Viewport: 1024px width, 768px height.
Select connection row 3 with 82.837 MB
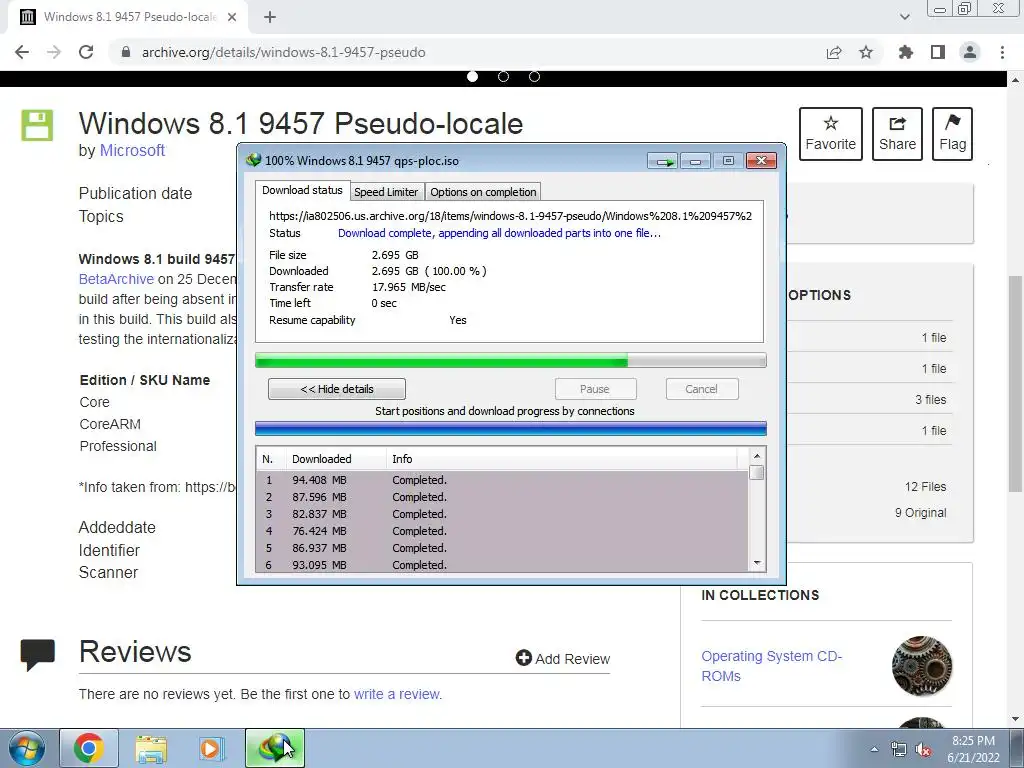[502, 514]
